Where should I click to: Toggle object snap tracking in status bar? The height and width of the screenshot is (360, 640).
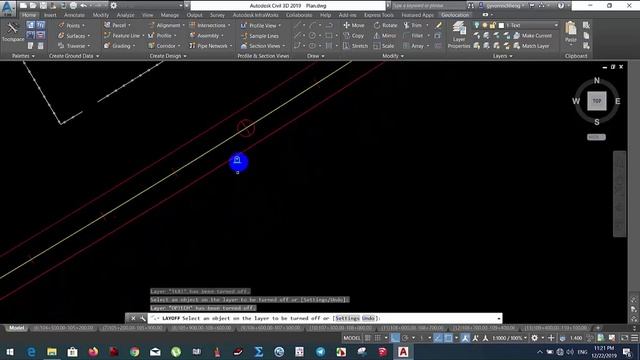click(438, 338)
